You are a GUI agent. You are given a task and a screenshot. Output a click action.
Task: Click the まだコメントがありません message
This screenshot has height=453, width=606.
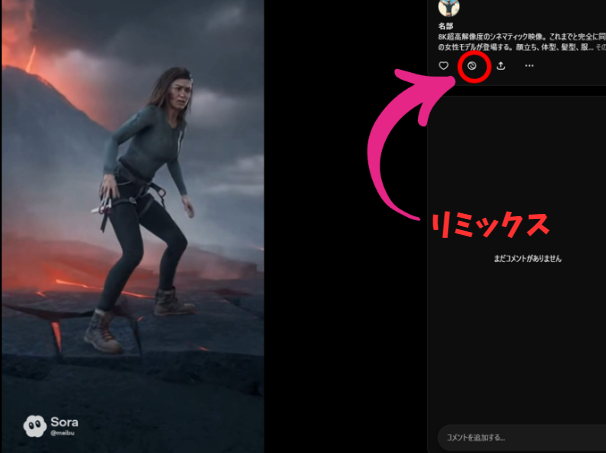tap(527, 258)
